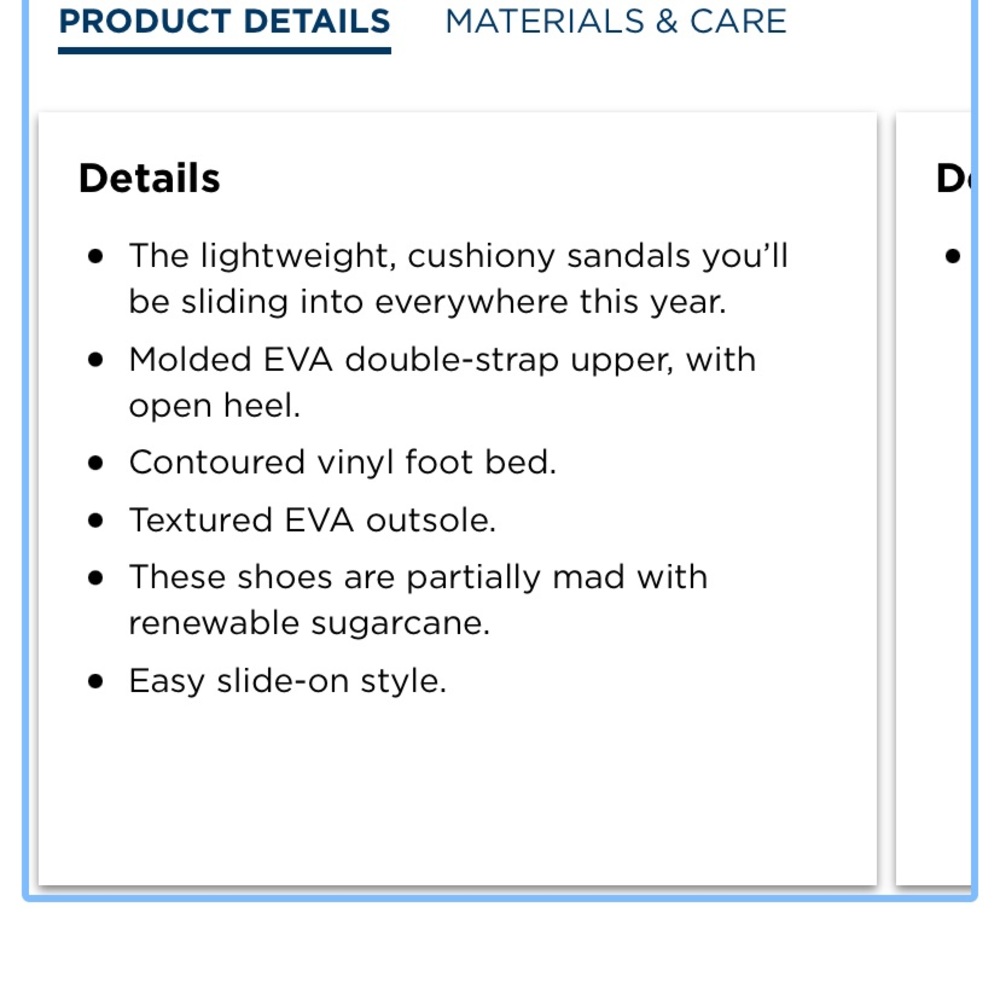The image size is (1000, 1000).
Task: Switch to the Materials & Care tab
Action: point(615,22)
